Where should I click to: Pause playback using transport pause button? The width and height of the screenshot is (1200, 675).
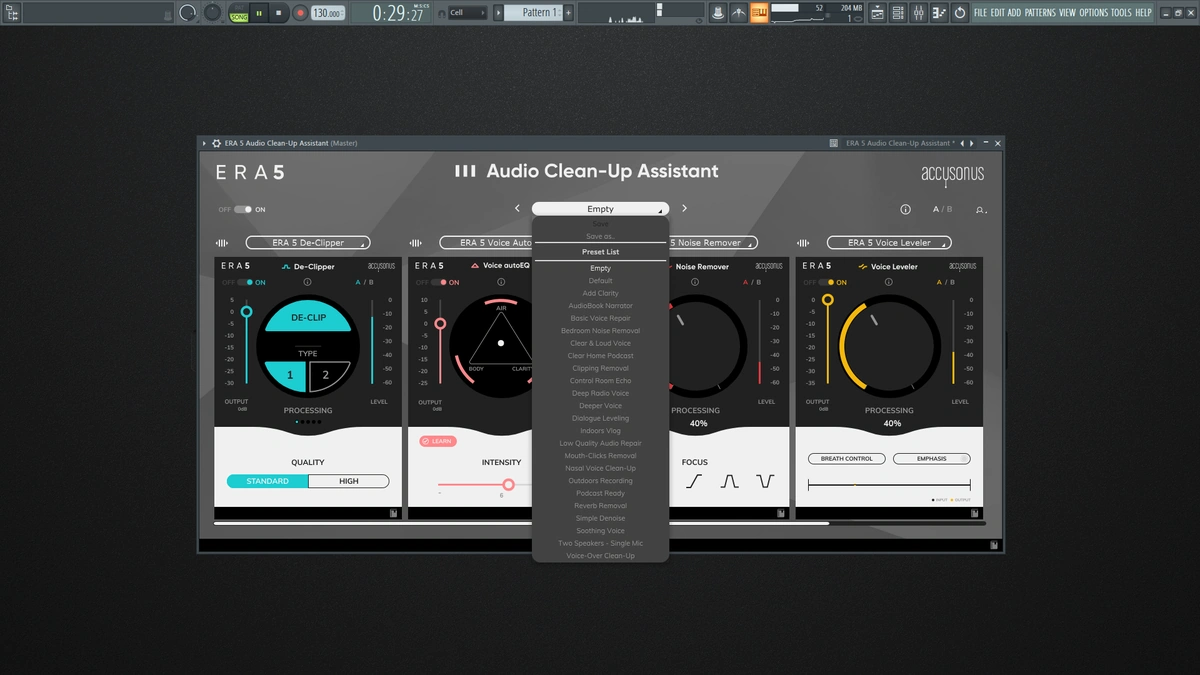point(259,13)
